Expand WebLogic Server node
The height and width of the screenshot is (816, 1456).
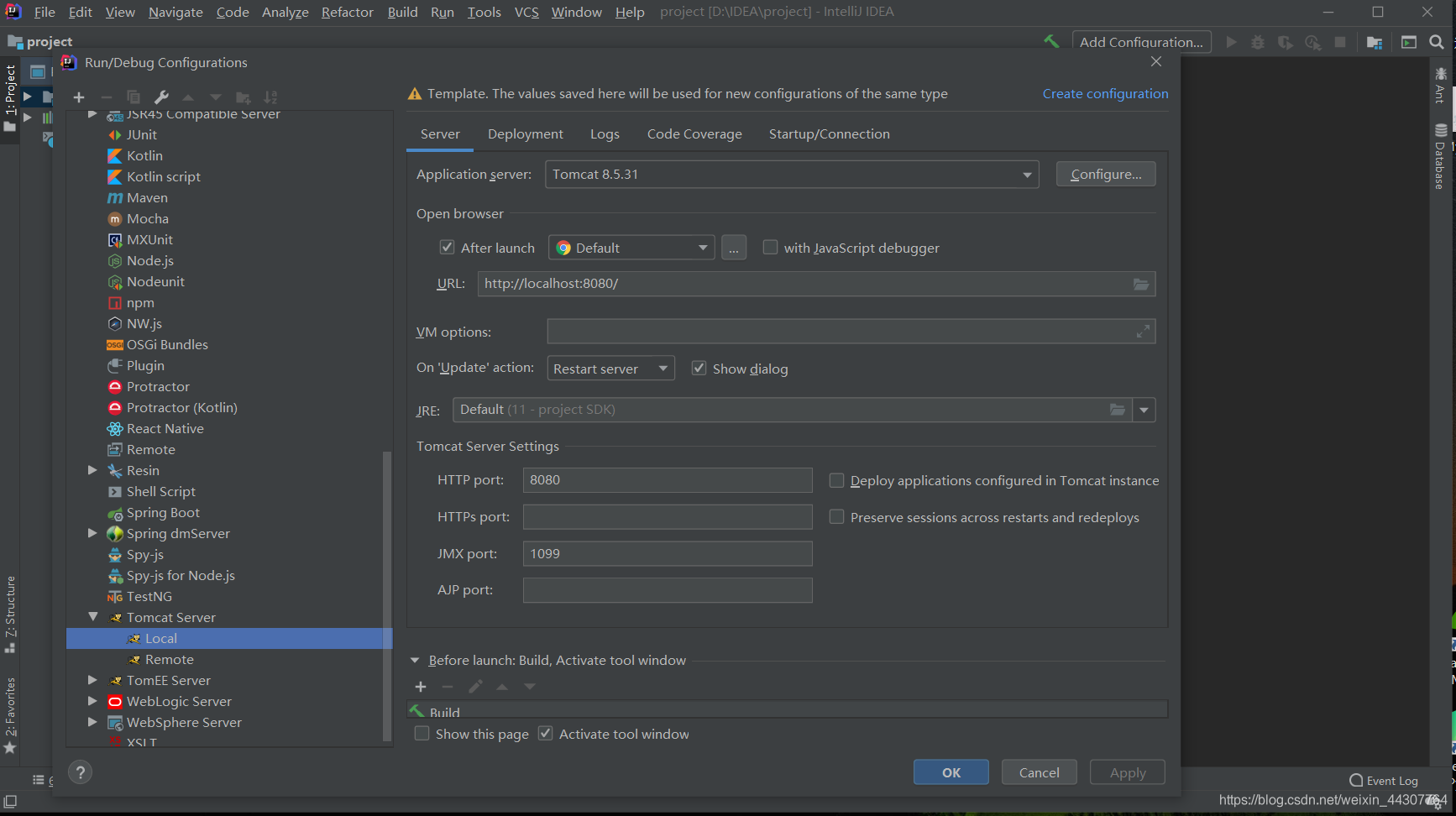click(x=93, y=701)
